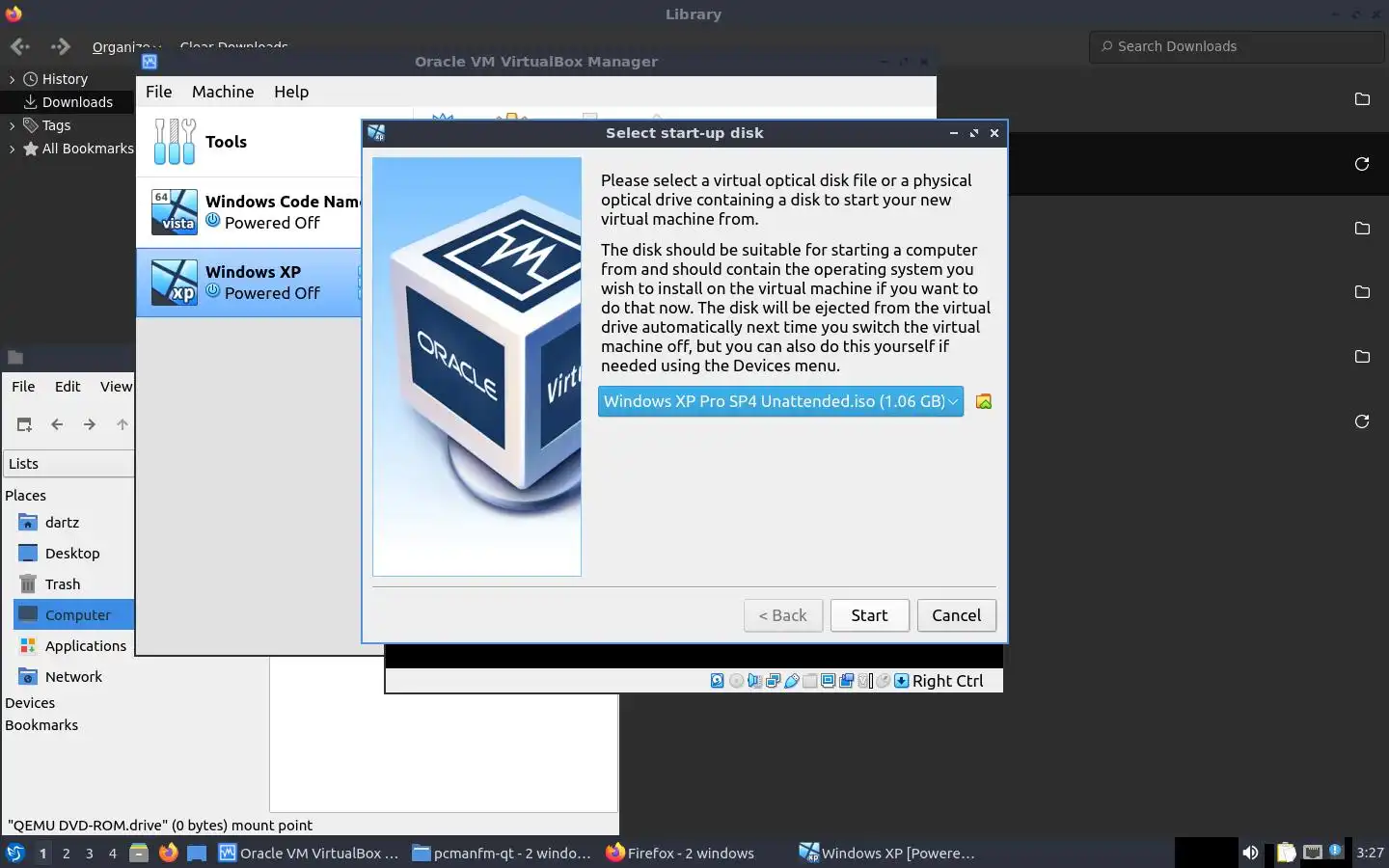Image resolution: width=1389 pixels, height=868 pixels.
Task: Switch to the Firefox - 2 windows taskbar item
Action: [x=694, y=853]
